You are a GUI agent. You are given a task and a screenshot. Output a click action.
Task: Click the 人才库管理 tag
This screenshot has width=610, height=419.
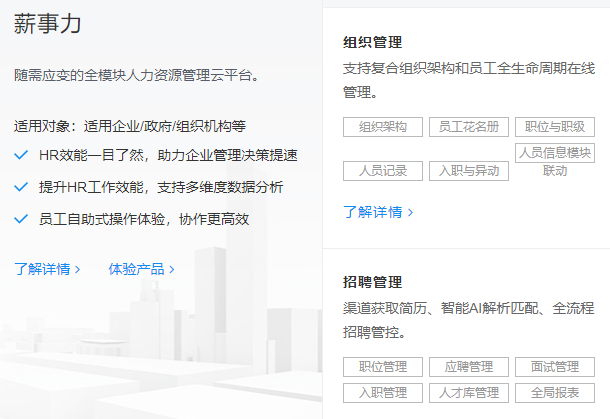[x=469, y=392]
